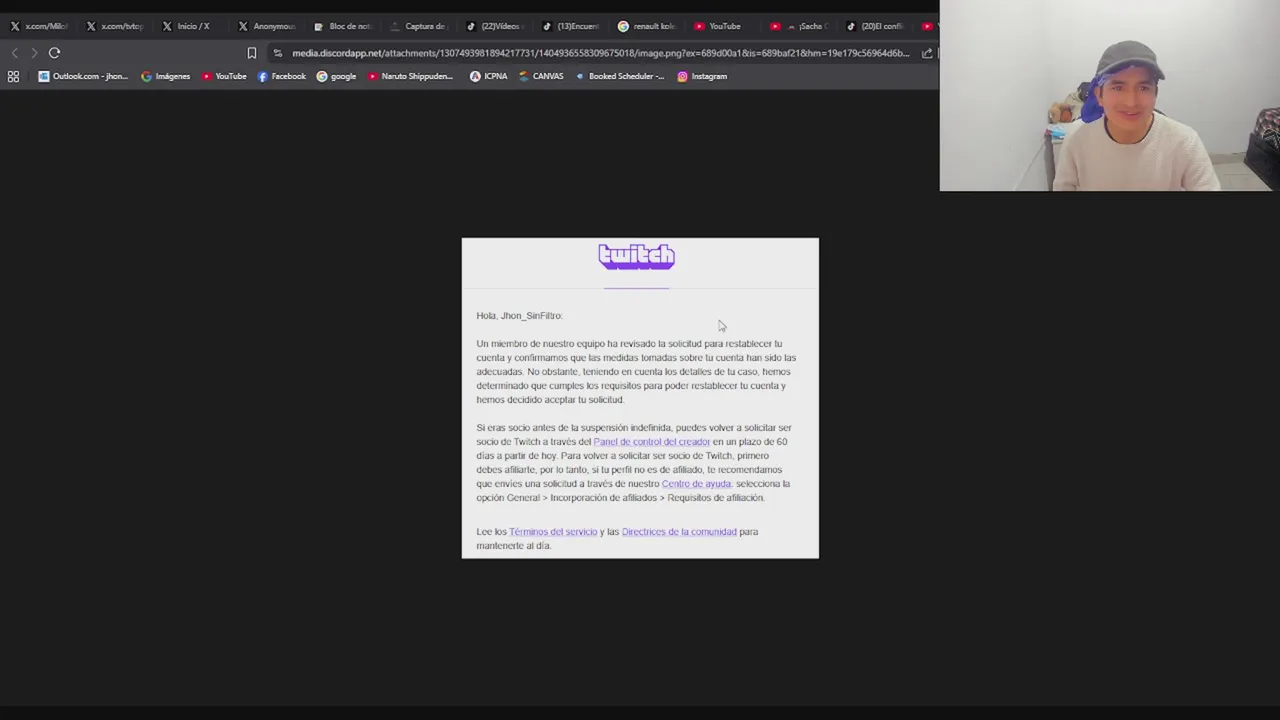
Task: Click 'Términos del servicio' link
Action: coord(553,532)
